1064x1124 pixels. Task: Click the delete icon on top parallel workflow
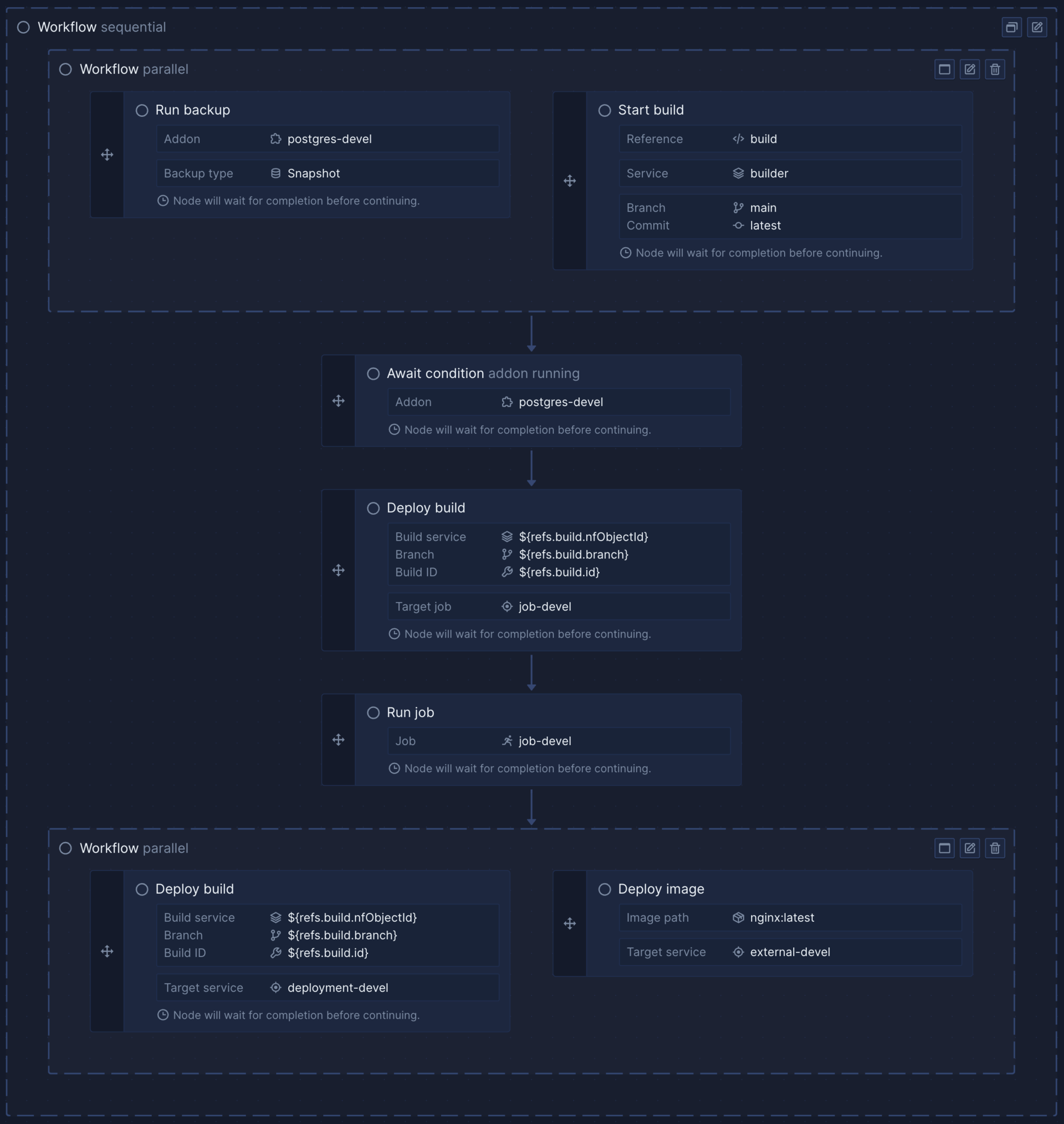click(996, 69)
